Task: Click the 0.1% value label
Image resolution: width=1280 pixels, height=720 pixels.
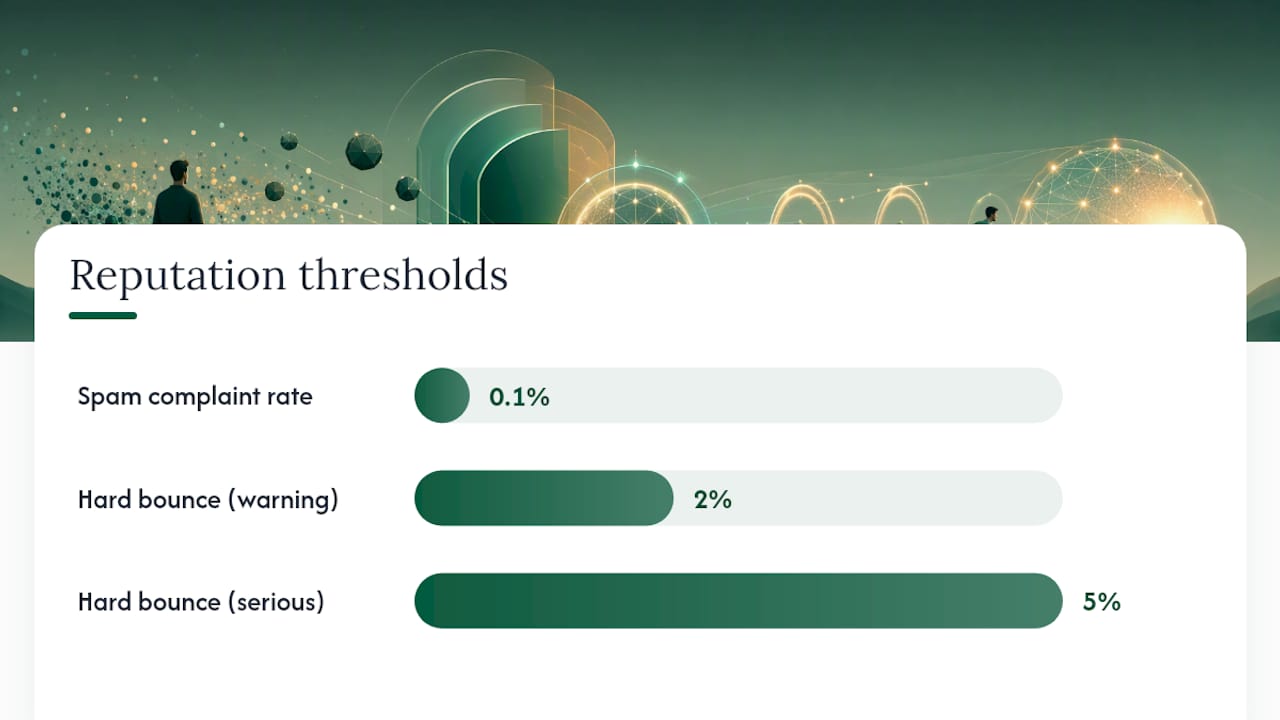Action: tap(519, 397)
